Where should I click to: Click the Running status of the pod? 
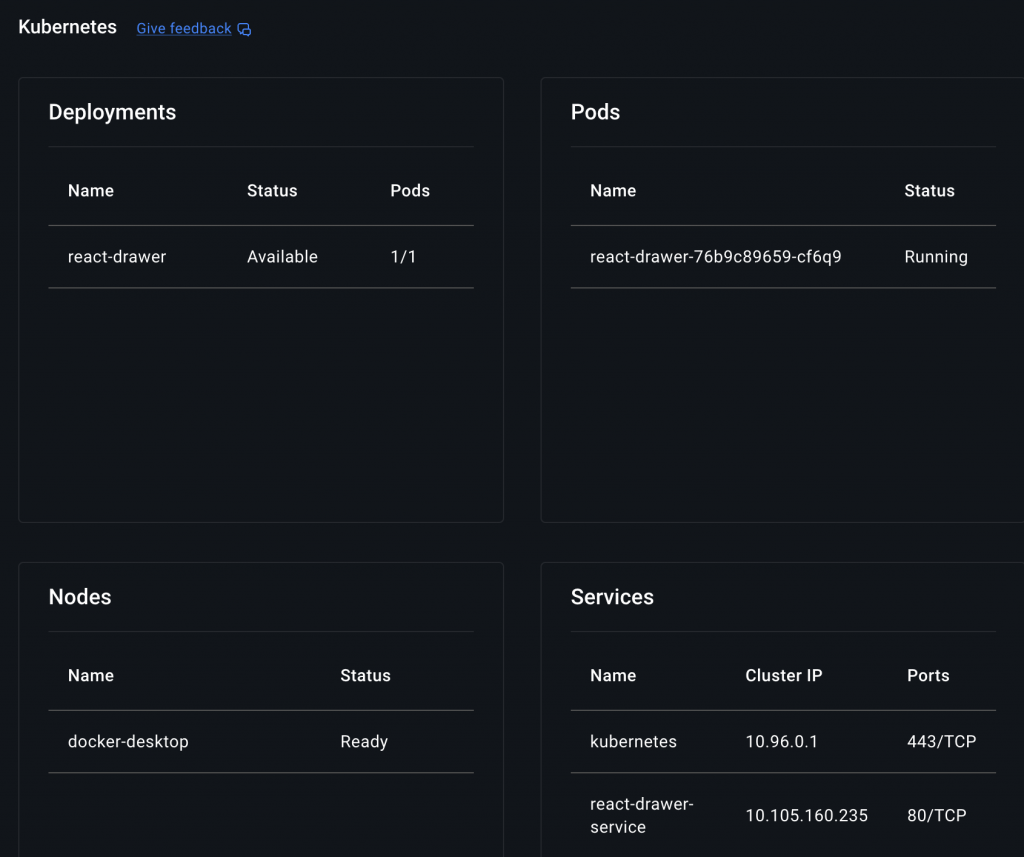pos(935,257)
